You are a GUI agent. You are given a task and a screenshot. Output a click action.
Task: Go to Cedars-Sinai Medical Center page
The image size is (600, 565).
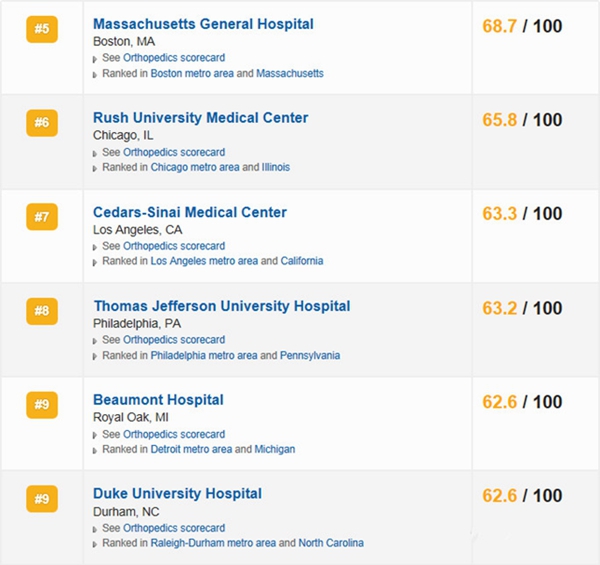click(x=190, y=212)
